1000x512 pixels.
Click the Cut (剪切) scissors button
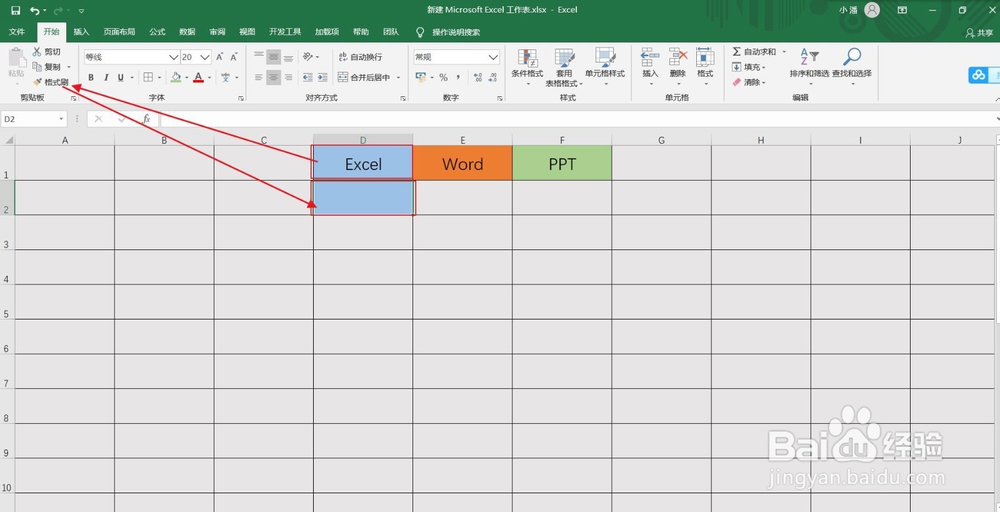click(47, 52)
